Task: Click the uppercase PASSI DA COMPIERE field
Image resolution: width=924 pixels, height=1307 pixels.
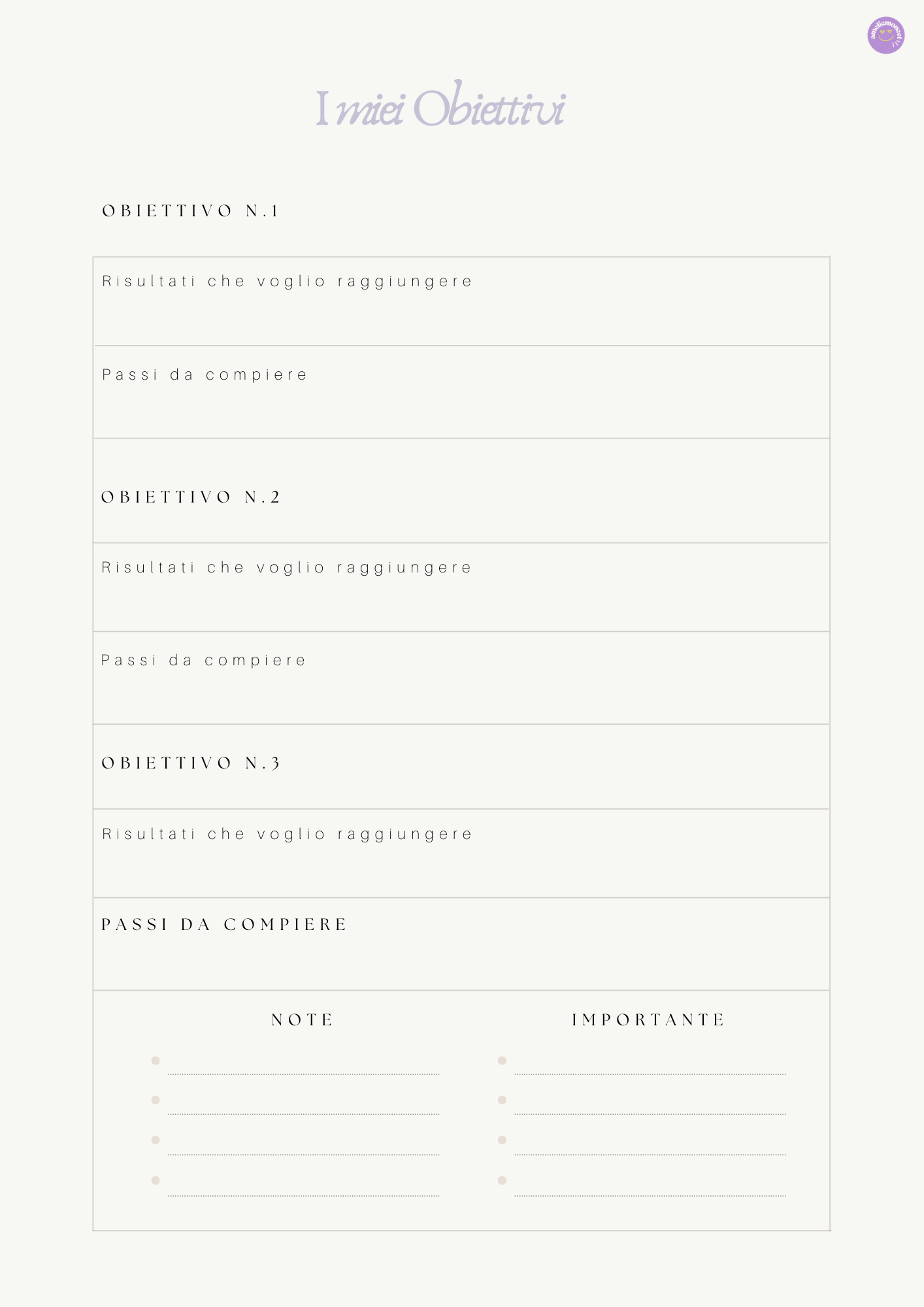Action: coord(224,925)
